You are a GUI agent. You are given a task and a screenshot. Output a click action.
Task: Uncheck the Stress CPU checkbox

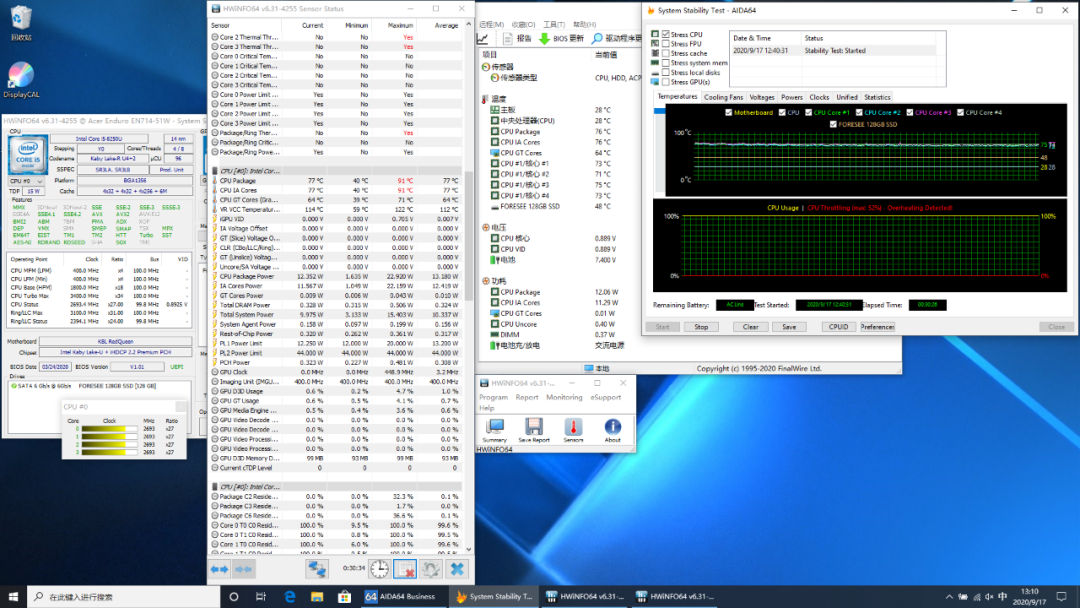666,35
